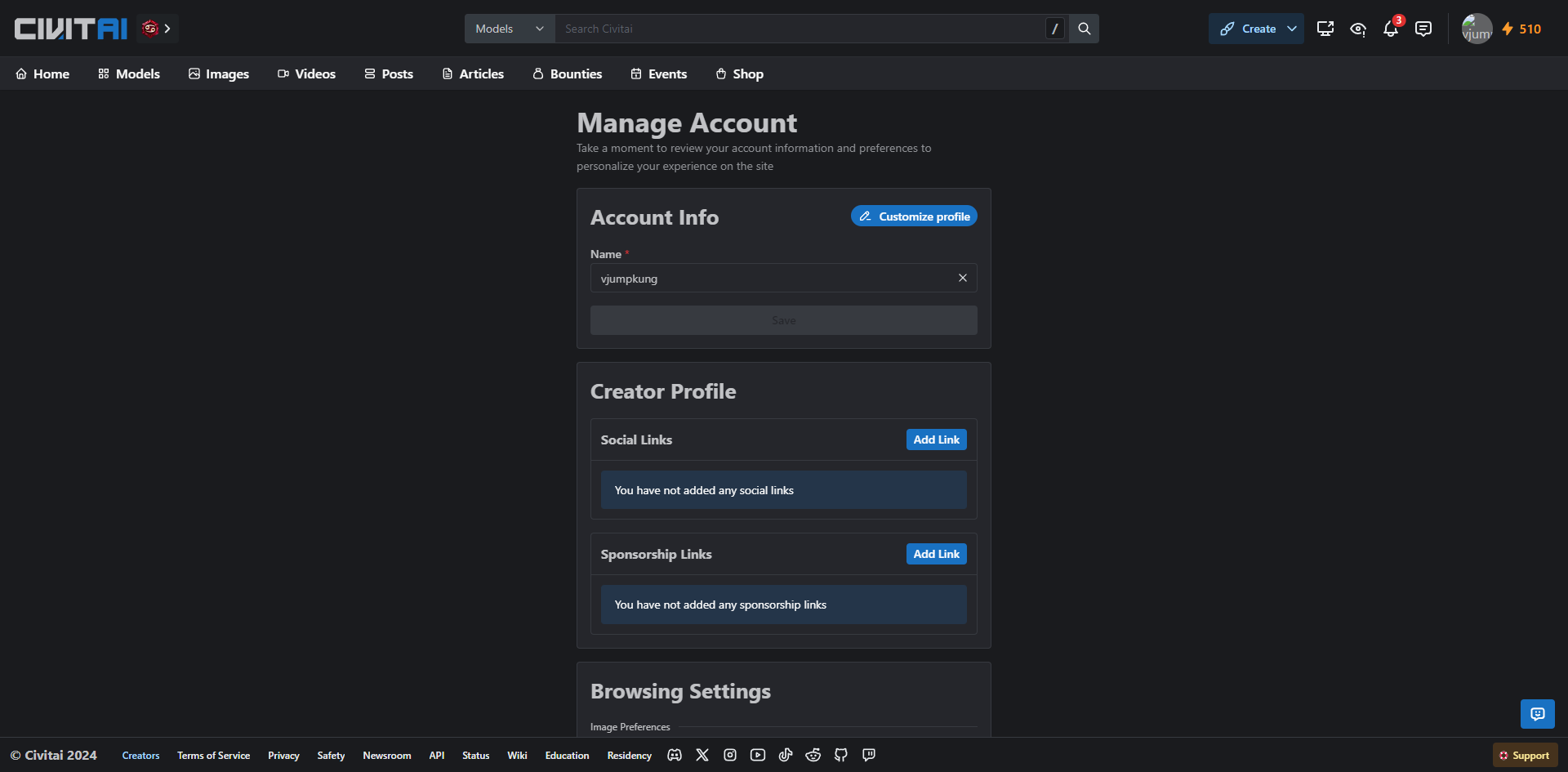Open Civitai's Discord link in footer
This screenshot has height=772, width=1568.
pyautogui.click(x=675, y=756)
